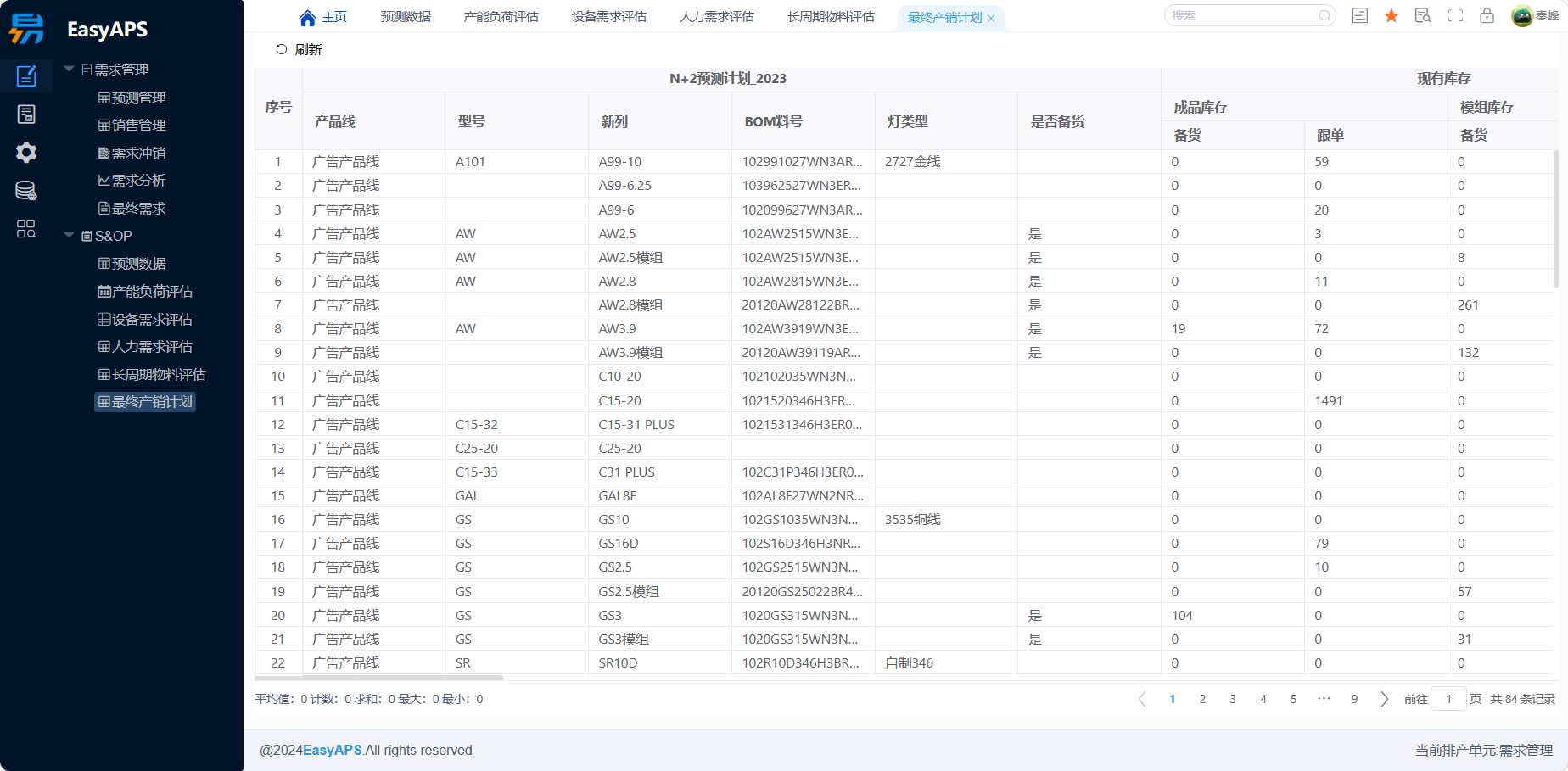Click the 刷新 refresh button
Screen dimensions: 1568x771
tap(299, 50)
